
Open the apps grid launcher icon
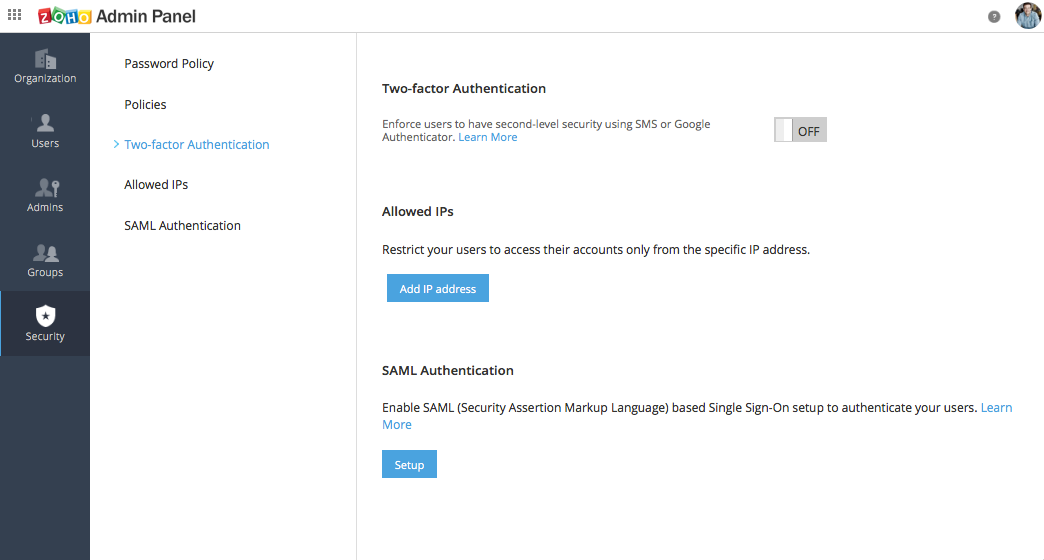[15, 15]
